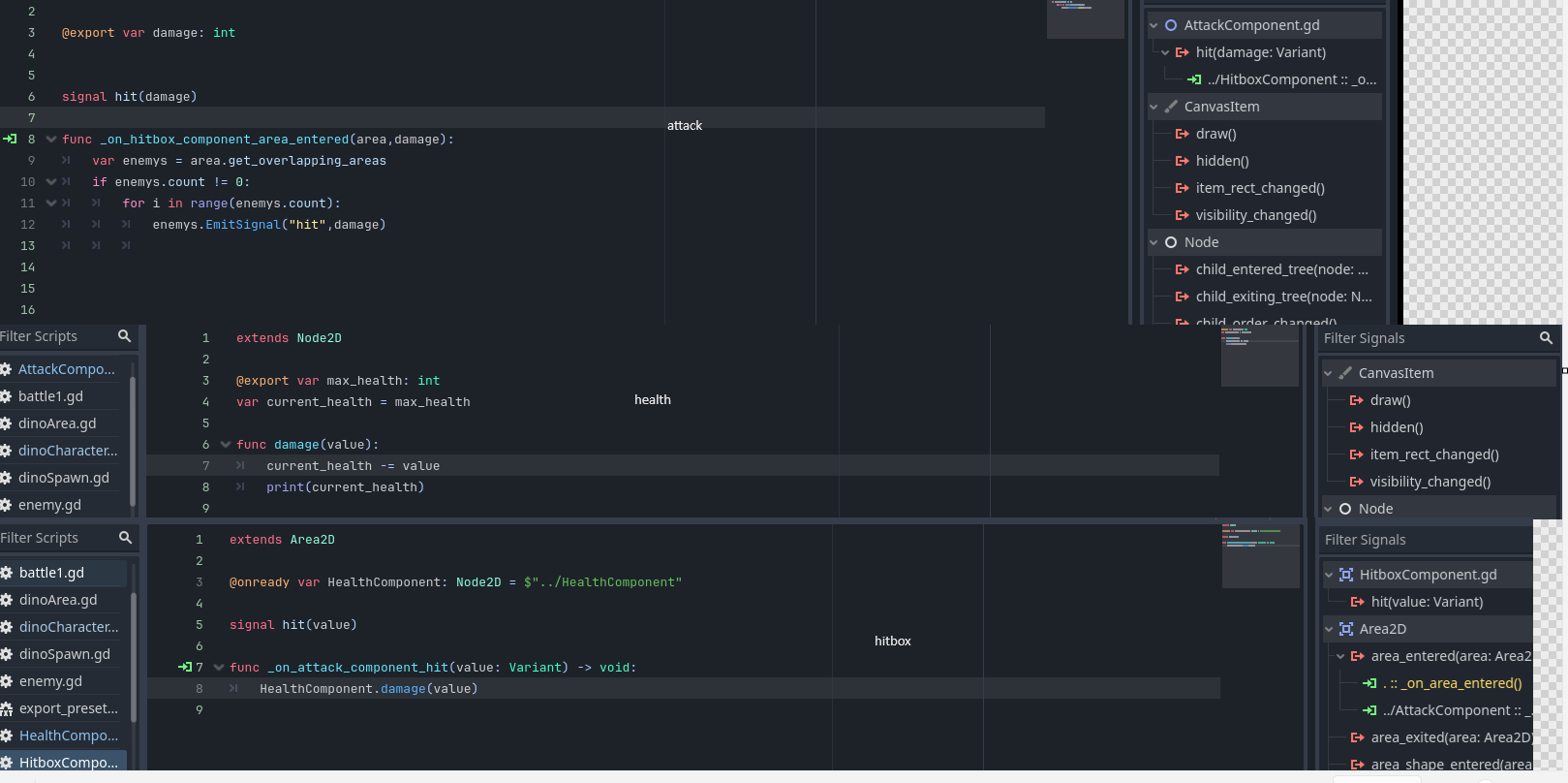Collapse the hit(damage: Variant) signal connections

1165,52
